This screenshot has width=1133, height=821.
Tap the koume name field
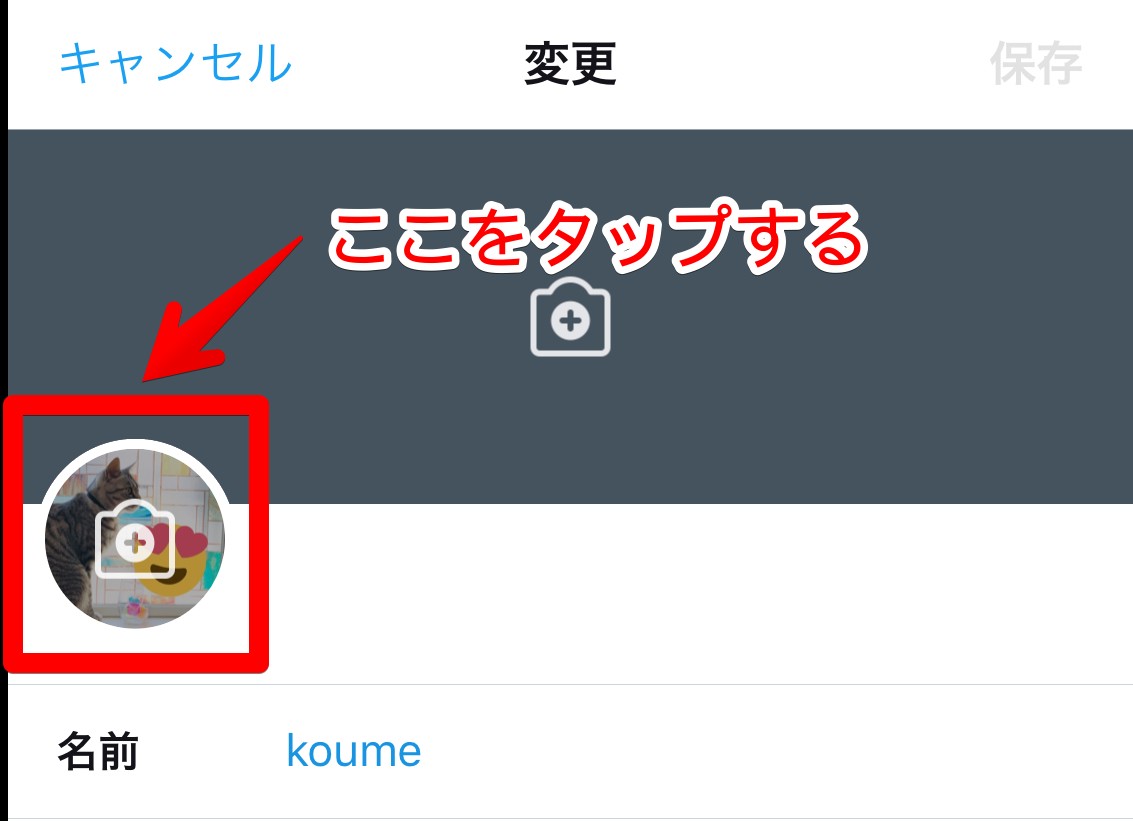click(353, 751)
